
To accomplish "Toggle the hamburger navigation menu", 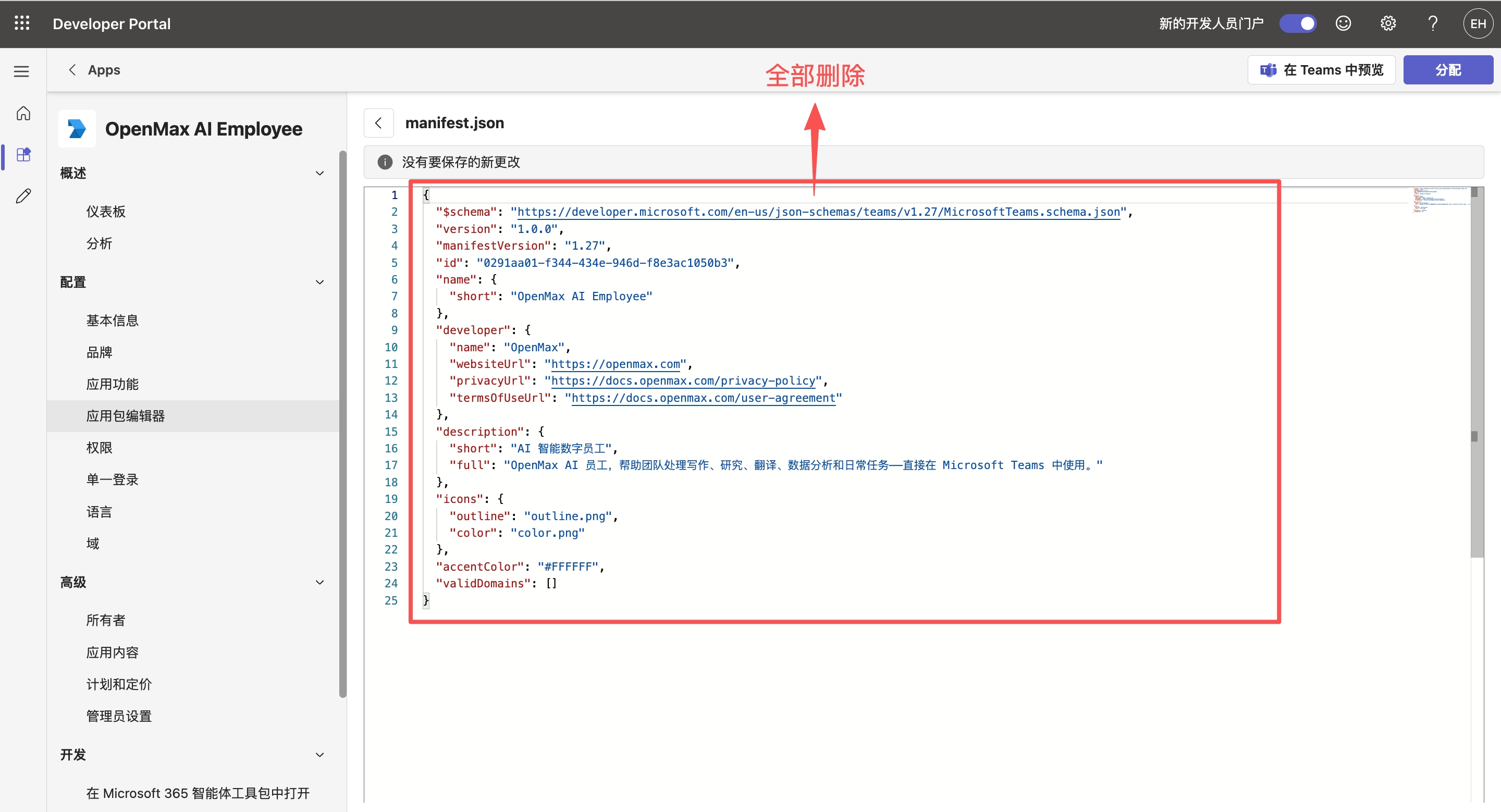I will (x=21, y=71).
